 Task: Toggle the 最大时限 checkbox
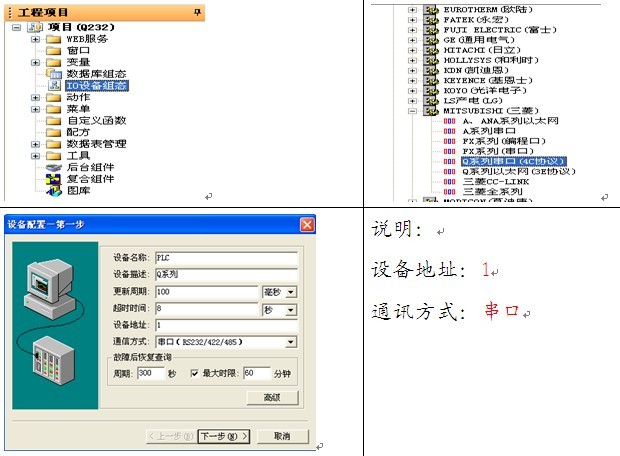point(195,373)
